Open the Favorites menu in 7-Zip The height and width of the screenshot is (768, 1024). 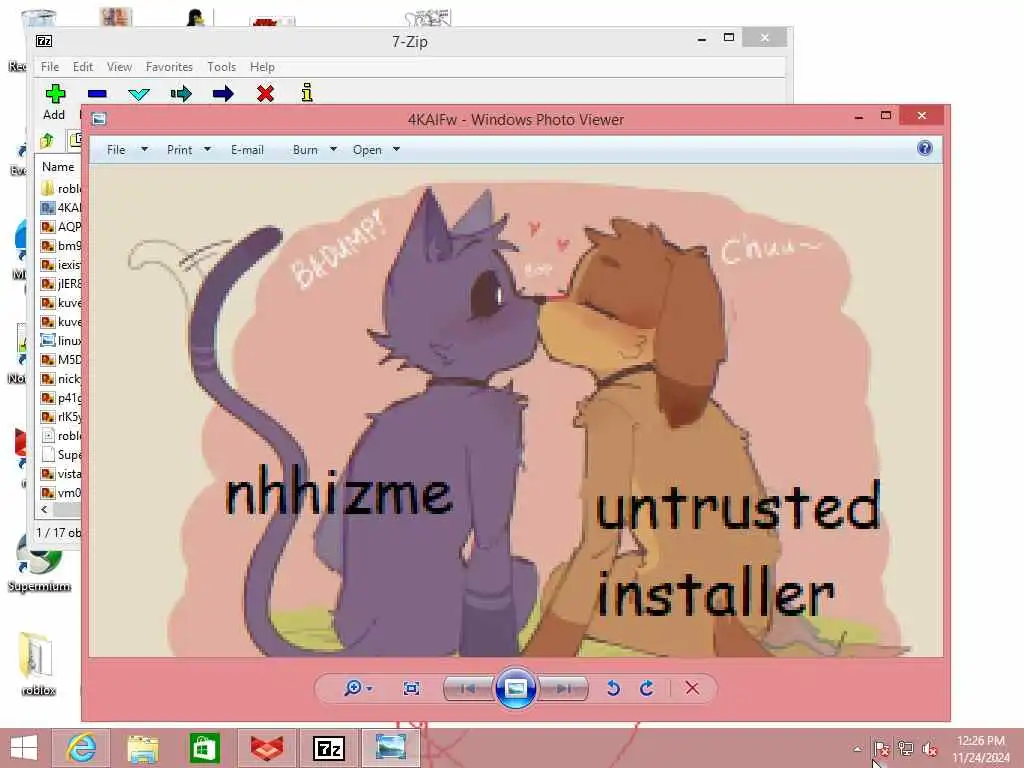point(169,67)
